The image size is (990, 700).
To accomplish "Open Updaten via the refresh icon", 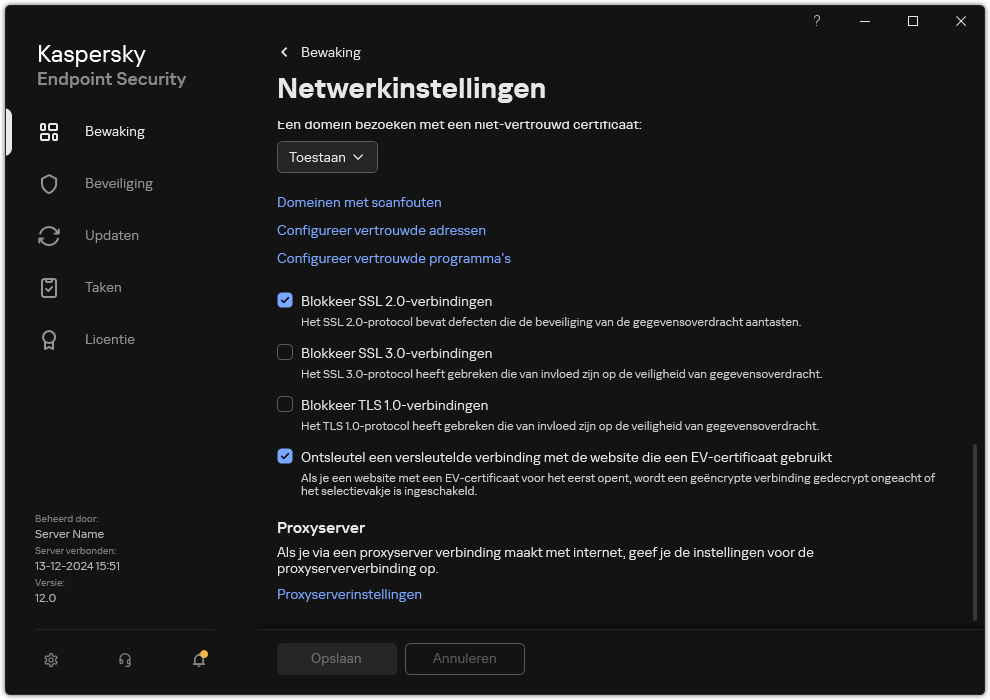I will click(x=49, y=235).
